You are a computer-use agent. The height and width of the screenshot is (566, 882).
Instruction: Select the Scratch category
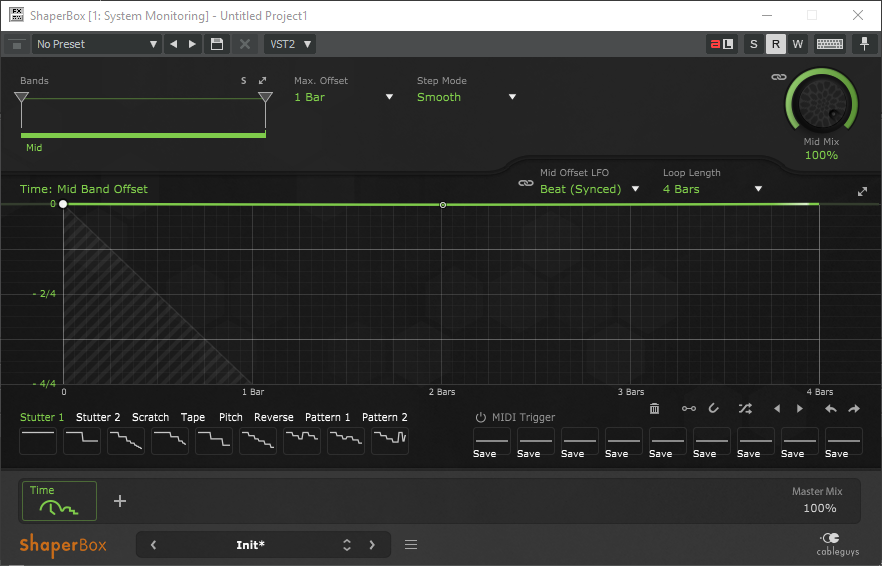pos(150,417)
